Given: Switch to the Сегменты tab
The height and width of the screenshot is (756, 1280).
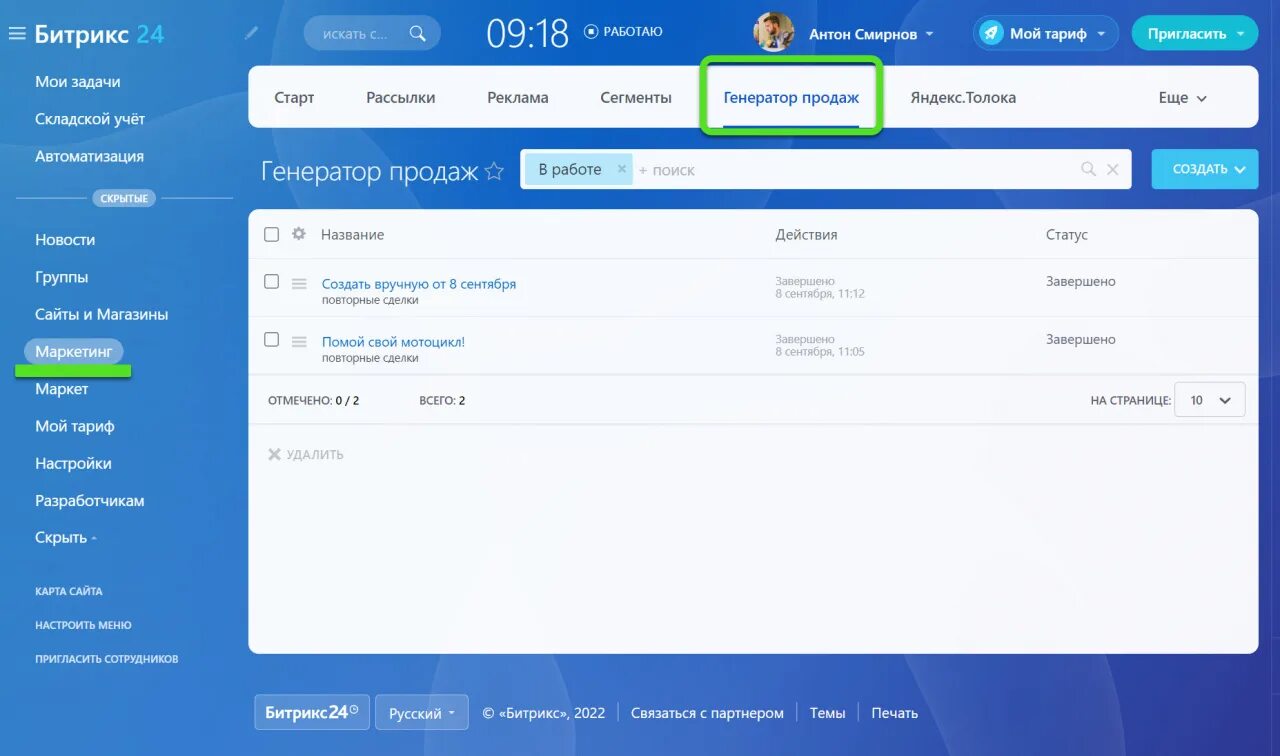Looking at the screenshot, I should click(x=636, y=98).
